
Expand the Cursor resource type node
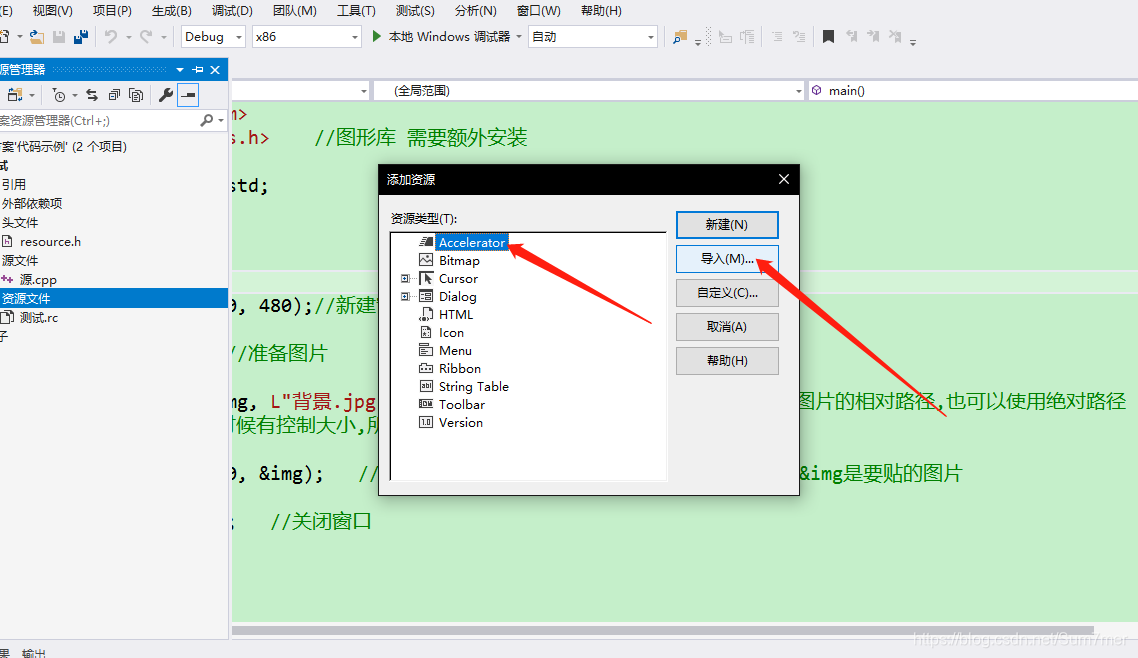click(x=405, y=279)
